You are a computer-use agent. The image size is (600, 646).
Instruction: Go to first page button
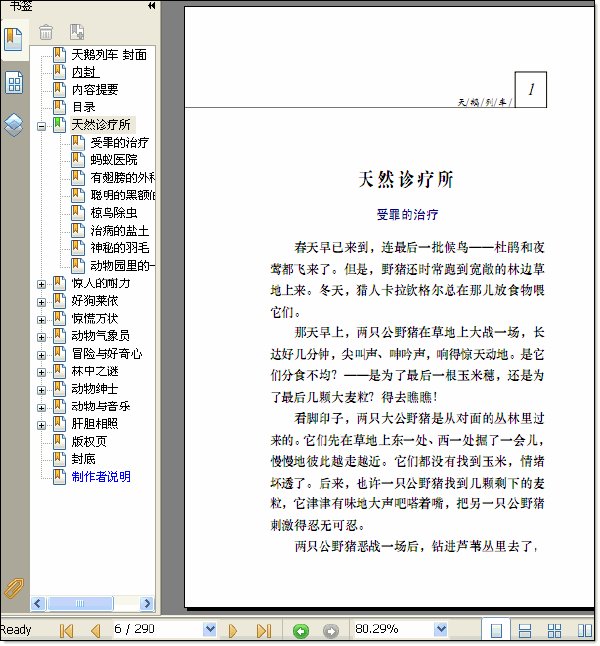(x=66, y=631)
